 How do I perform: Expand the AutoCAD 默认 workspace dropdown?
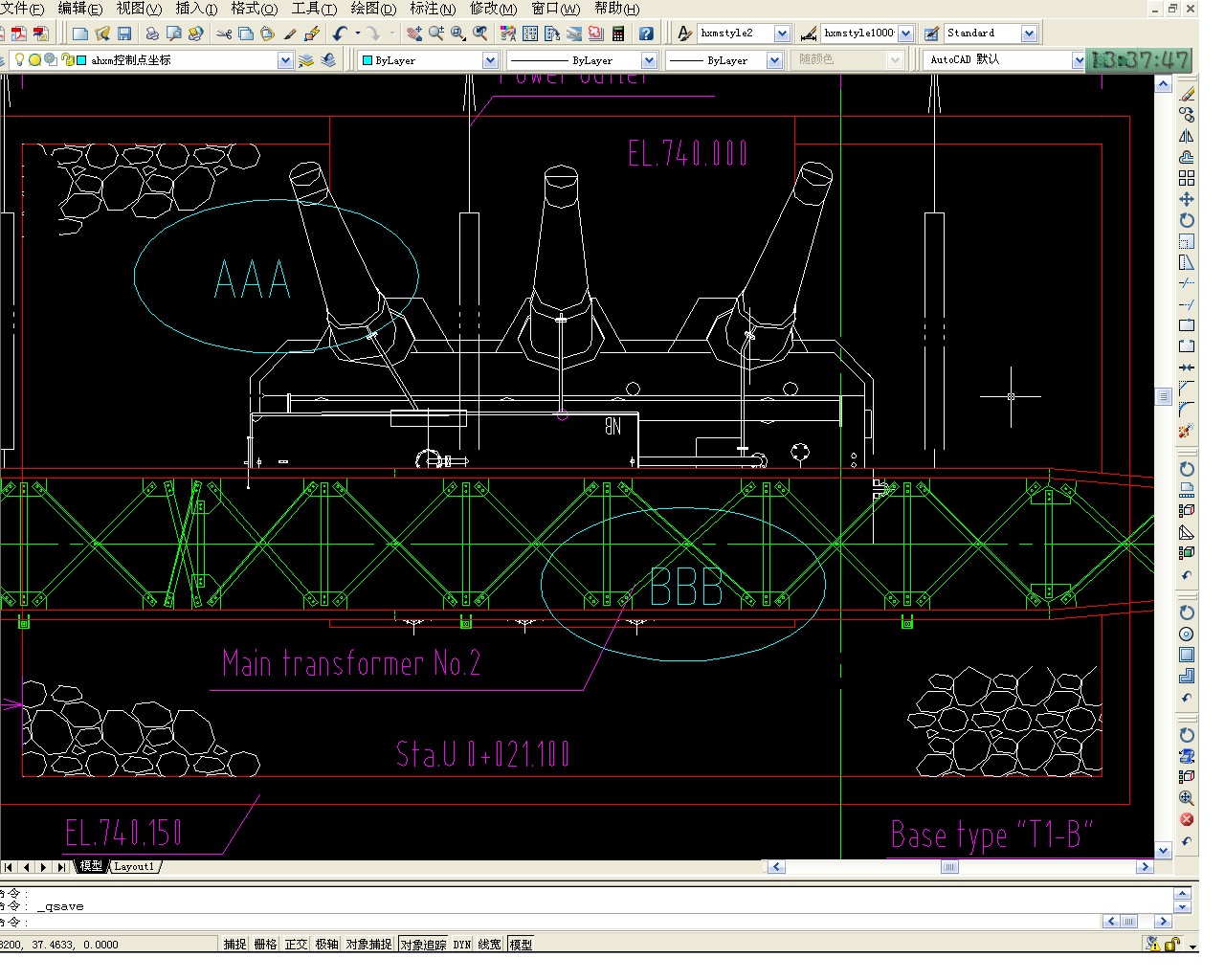pyautogui.click(x=1079, y=60)
